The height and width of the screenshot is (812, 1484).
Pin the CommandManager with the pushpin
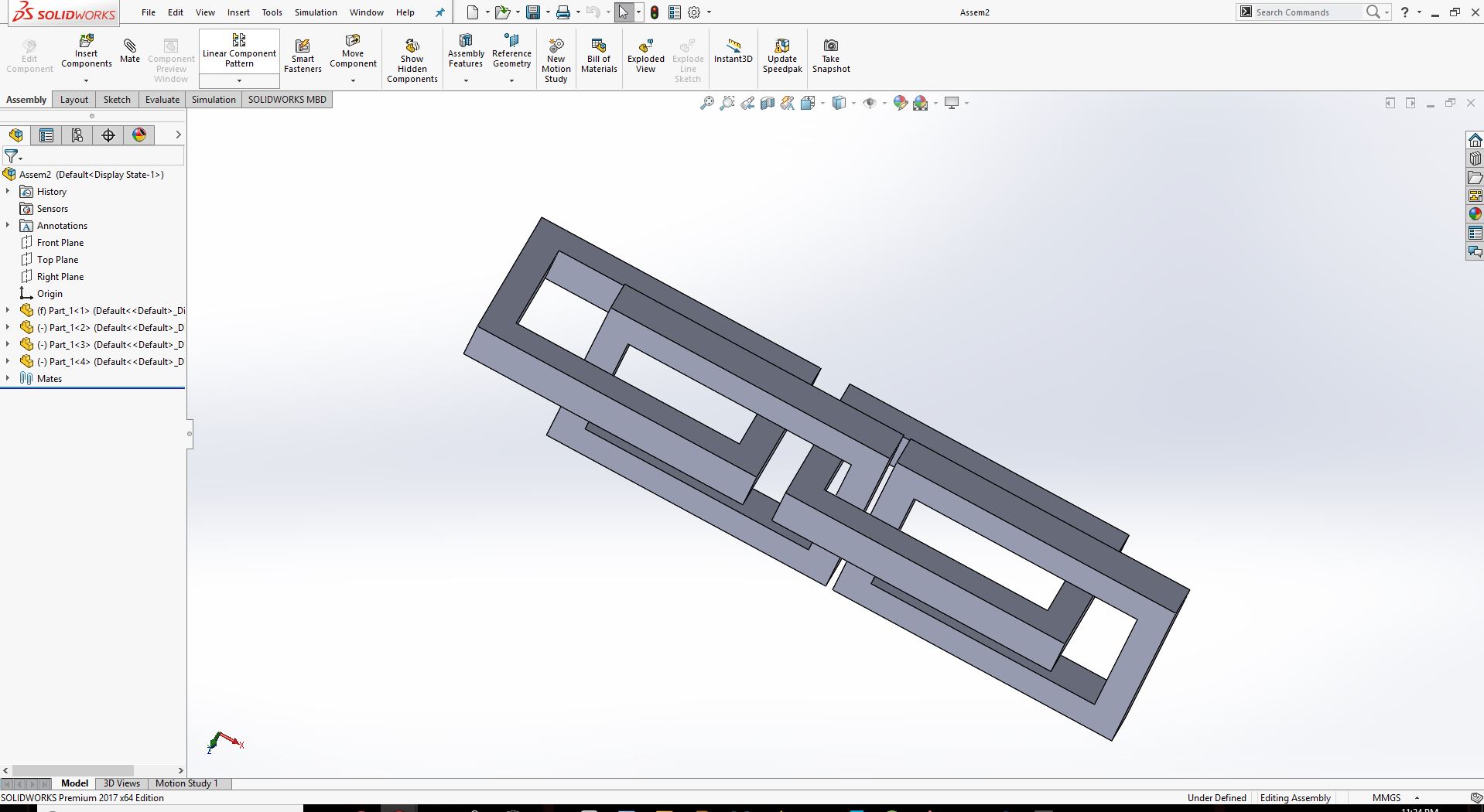(439, 12)
